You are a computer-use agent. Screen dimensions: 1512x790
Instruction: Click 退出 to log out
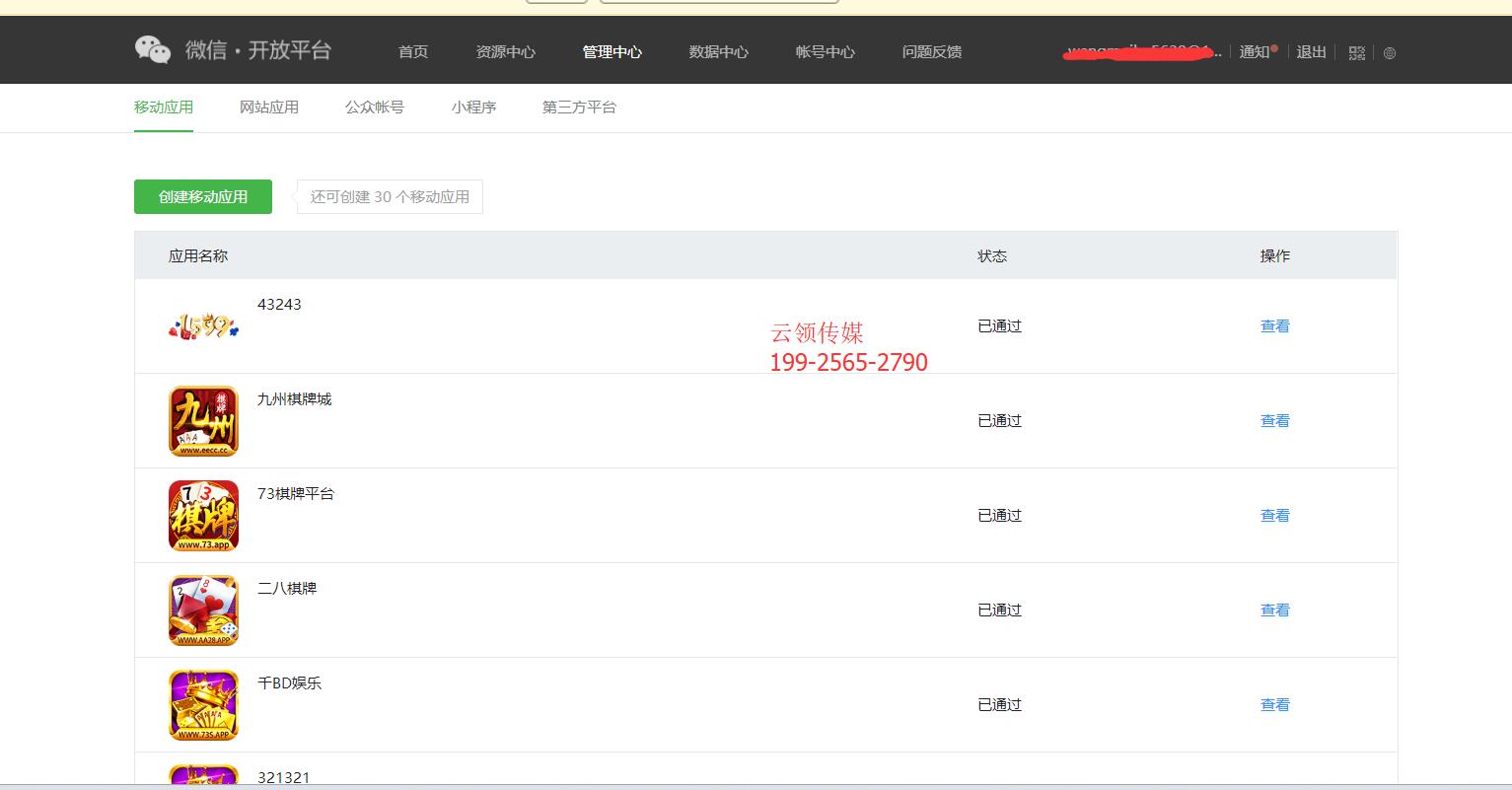click(1311, 51)
